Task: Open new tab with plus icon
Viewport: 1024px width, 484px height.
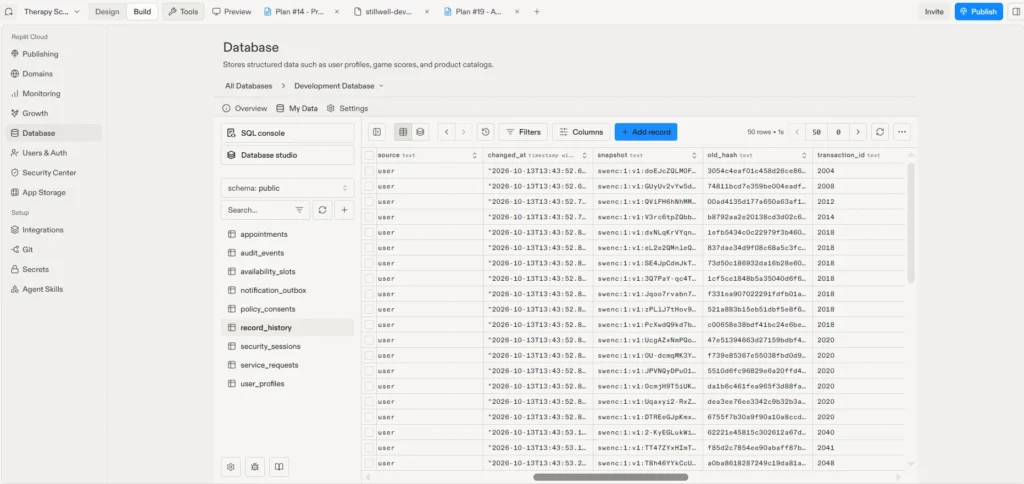Action: coord(537,12)
